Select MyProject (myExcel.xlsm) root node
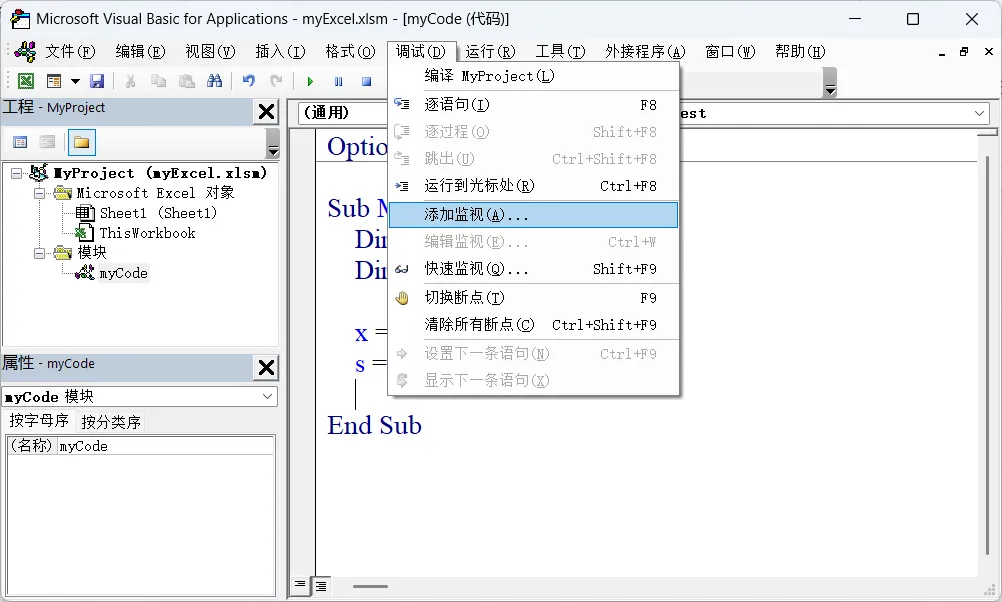This screenshot has width=1002, height=602. coord(160,173)
